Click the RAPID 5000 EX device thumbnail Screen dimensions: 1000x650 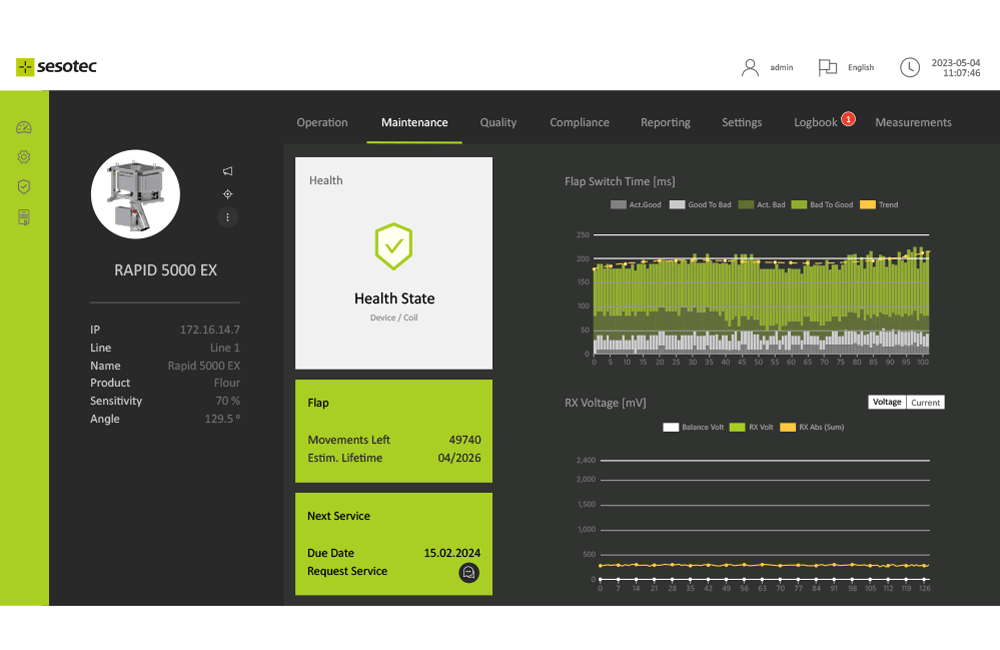(x=135, y=194)
